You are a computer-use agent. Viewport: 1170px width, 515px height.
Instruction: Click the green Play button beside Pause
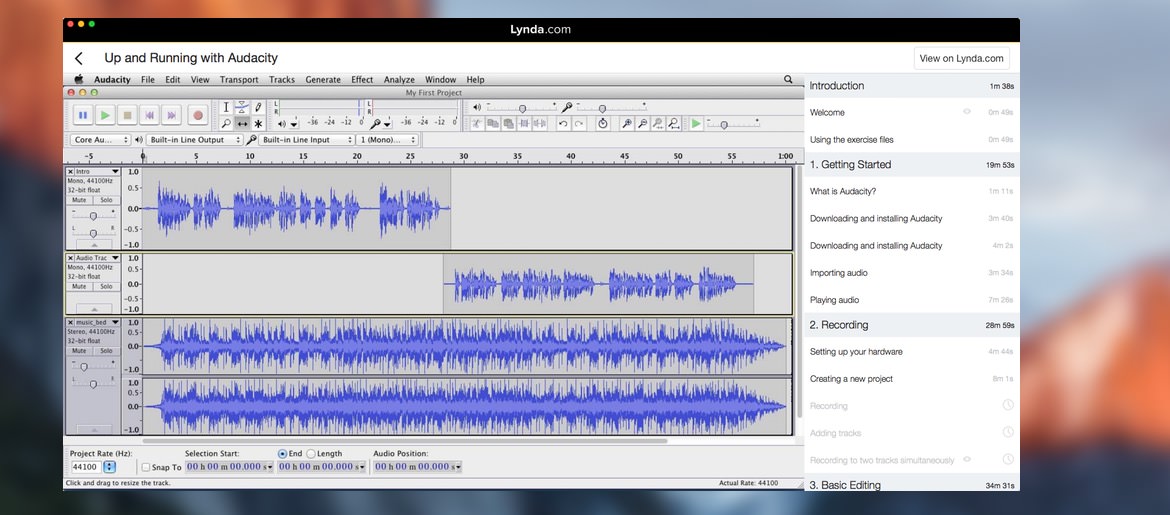coord(105,115)
